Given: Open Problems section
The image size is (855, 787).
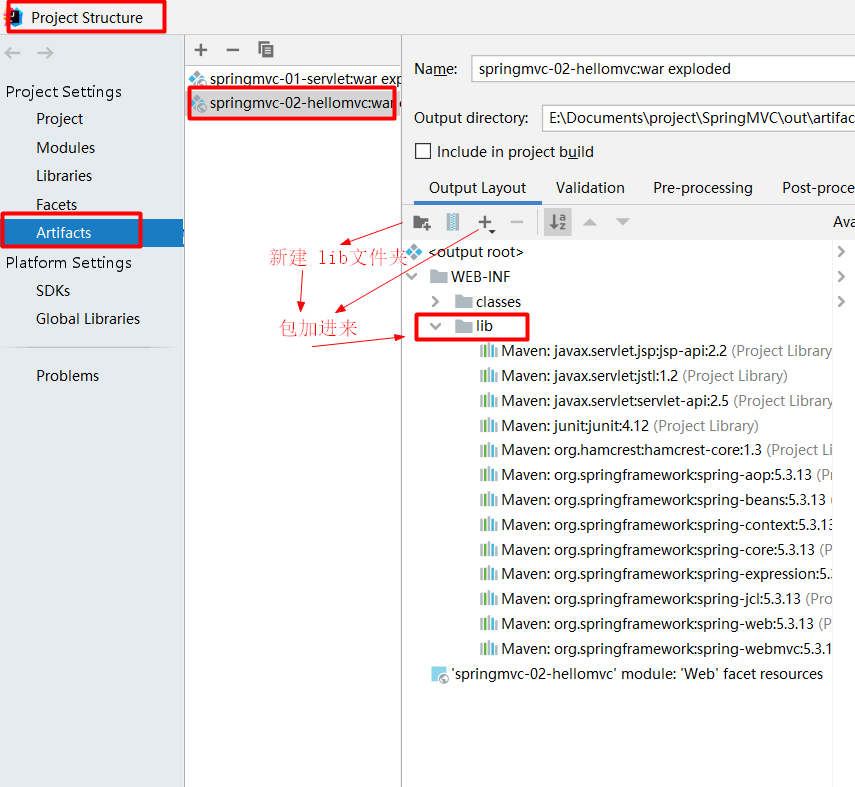Looking at the screenshot, I should [x=68, y=376].
